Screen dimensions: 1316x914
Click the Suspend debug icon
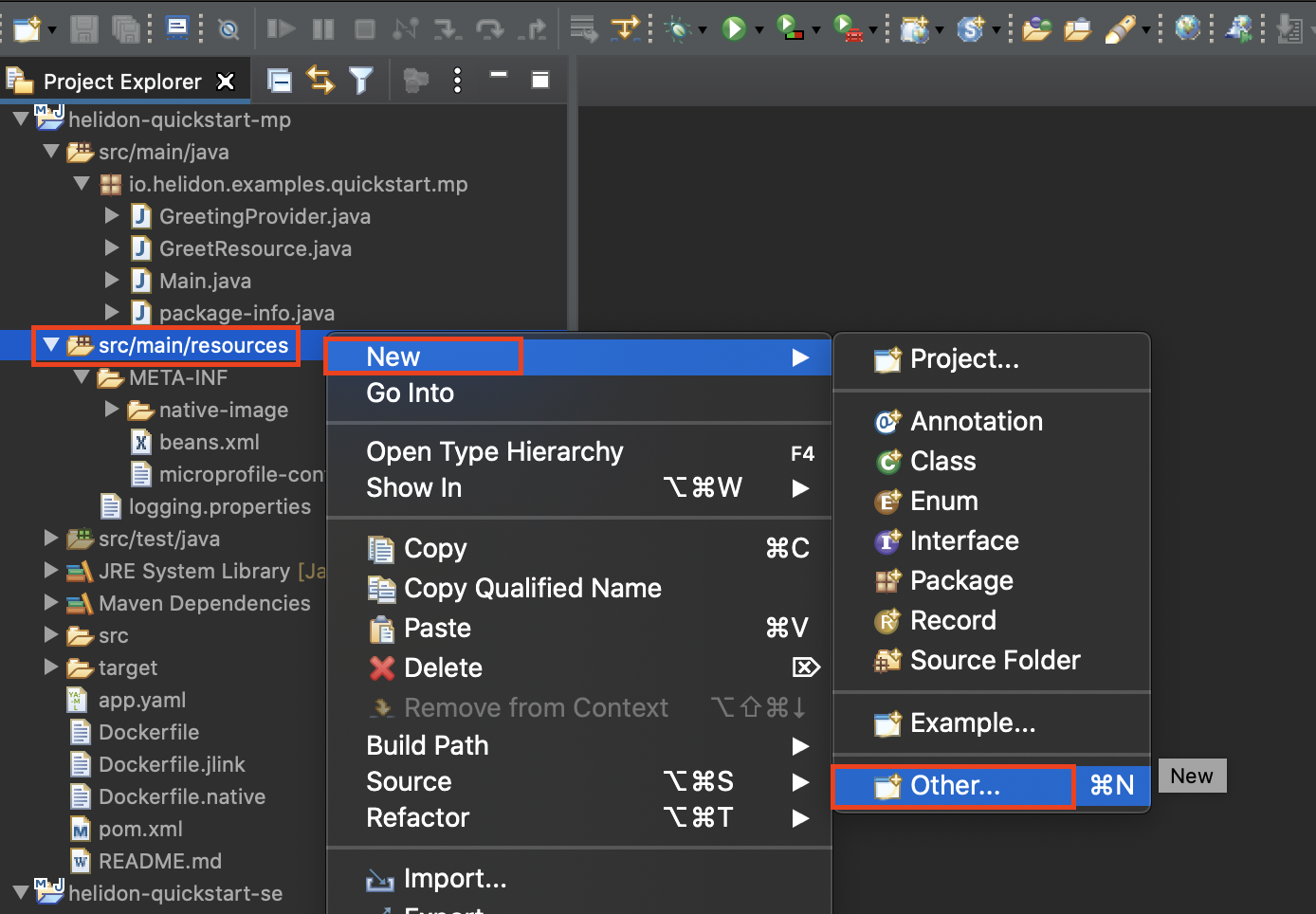323,28
